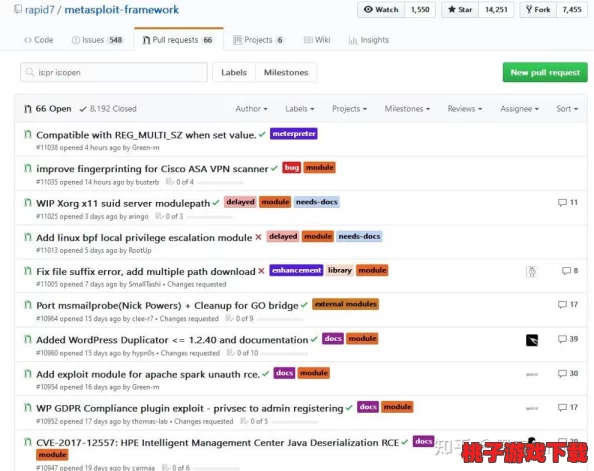Click the docs label on WordPress Duplicator PR
Viewport: 594px width, 471px height.
[x=333, y=338]
